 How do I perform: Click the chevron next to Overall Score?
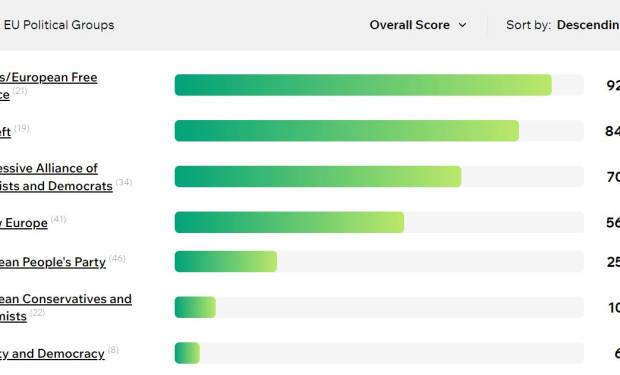coord(462,25)
